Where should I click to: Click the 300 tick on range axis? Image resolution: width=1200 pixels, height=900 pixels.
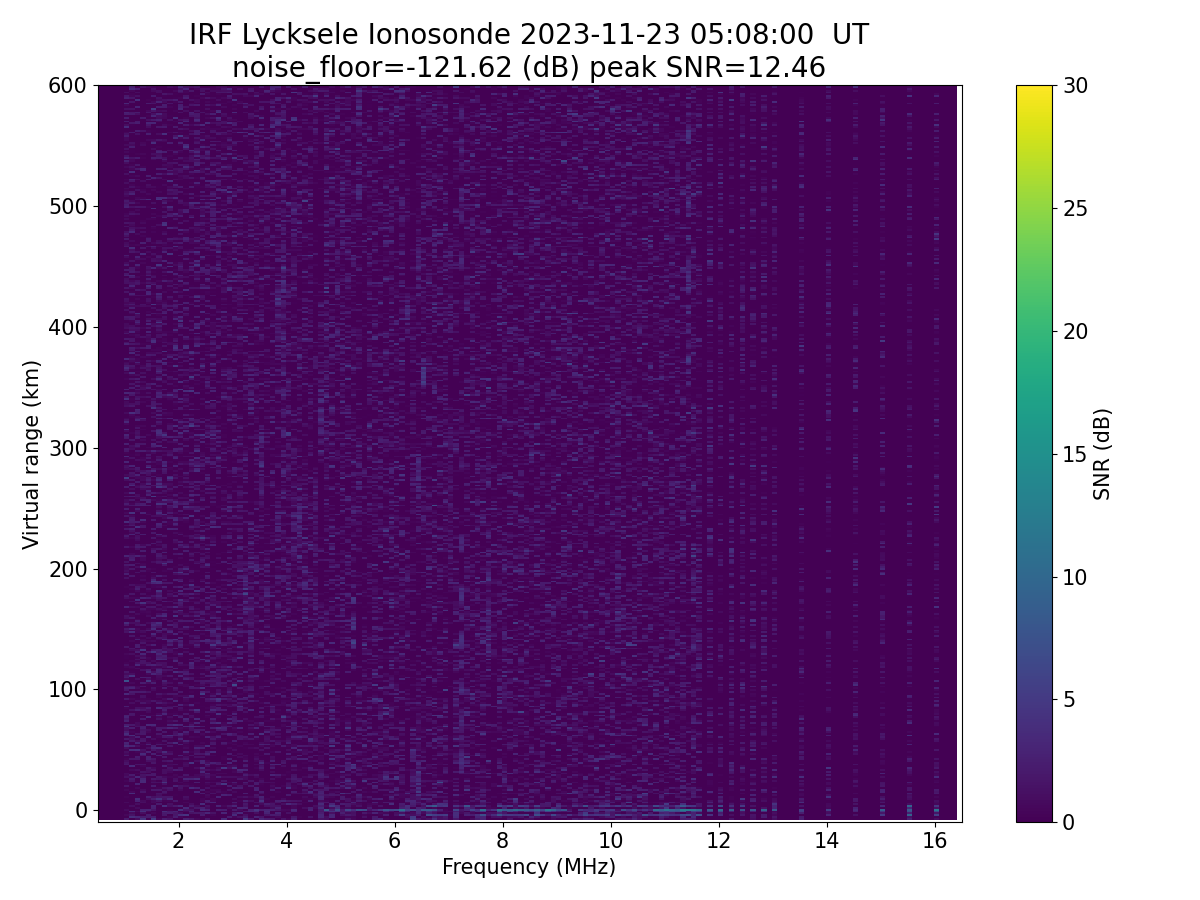tap(68, 448)
